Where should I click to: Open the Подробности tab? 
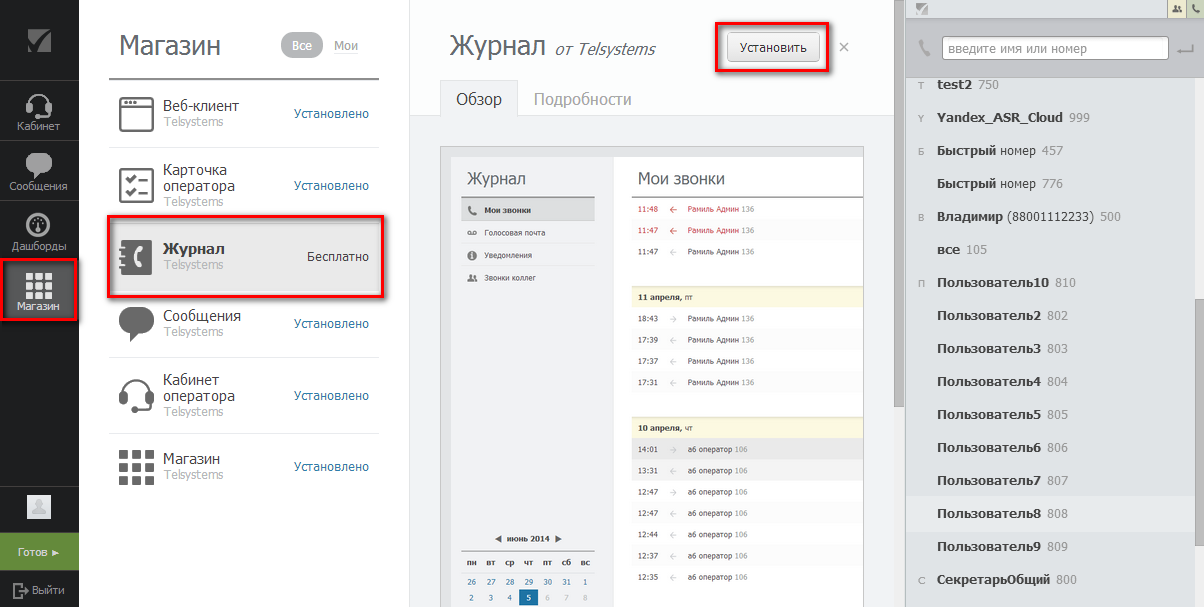pyautogui.click(x=582, y=99)
